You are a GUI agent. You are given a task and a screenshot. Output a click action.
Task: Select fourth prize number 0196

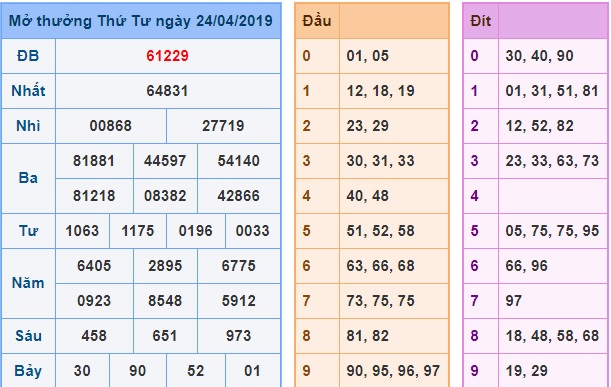196,231
